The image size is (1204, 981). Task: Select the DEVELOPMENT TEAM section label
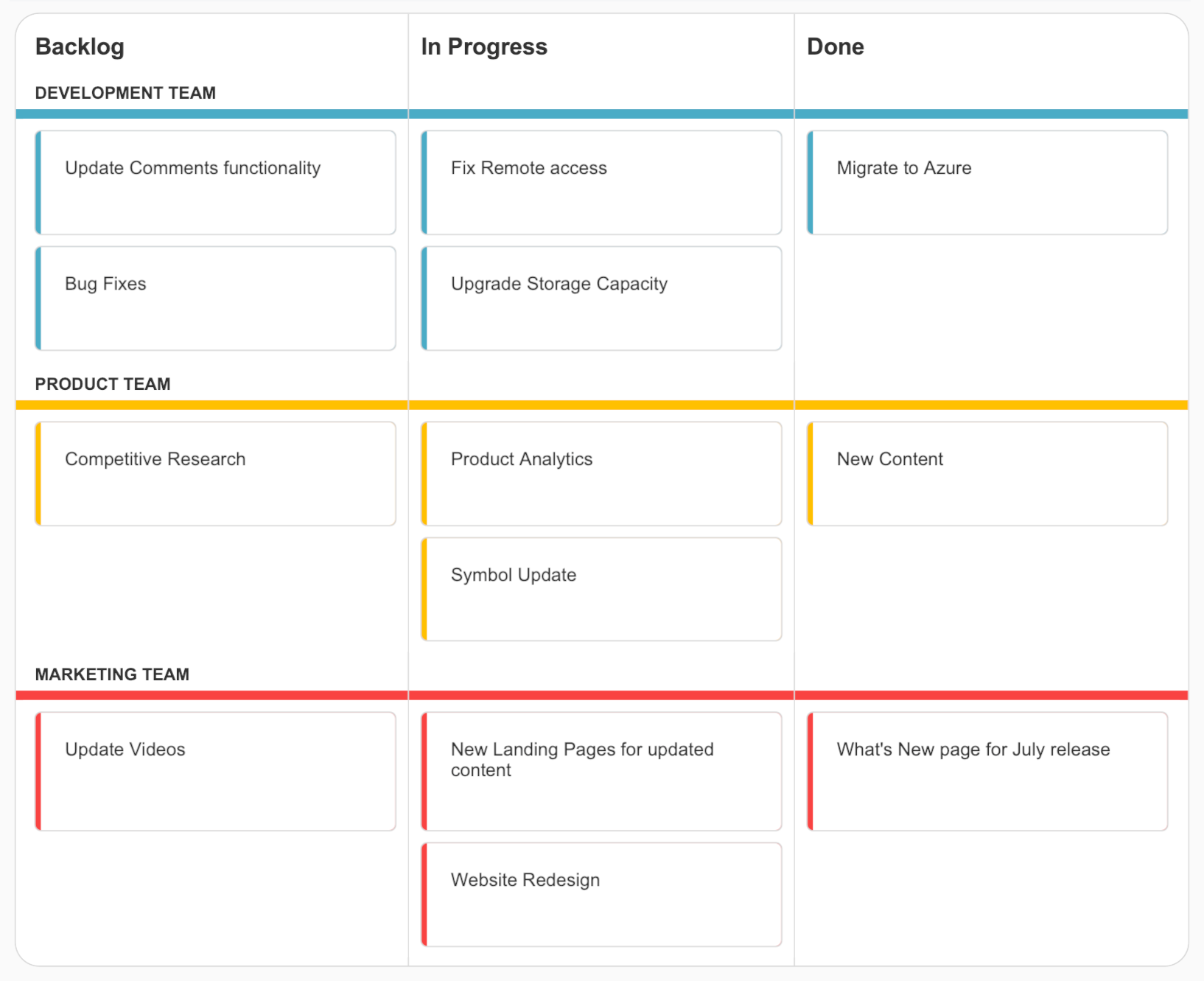coord(125,93)
